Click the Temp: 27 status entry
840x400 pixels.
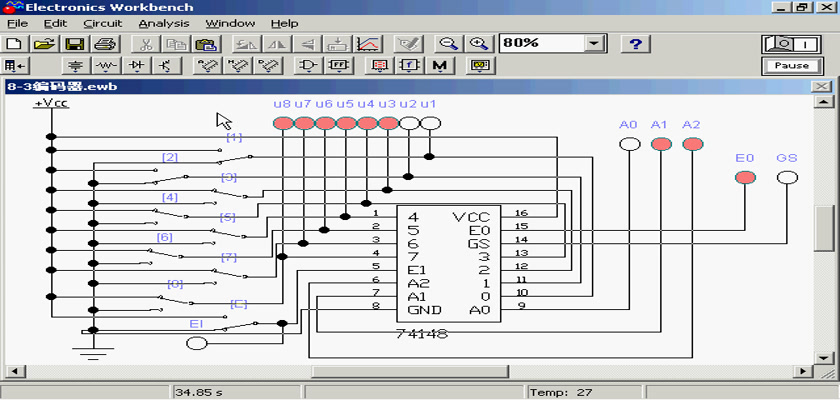561,393
